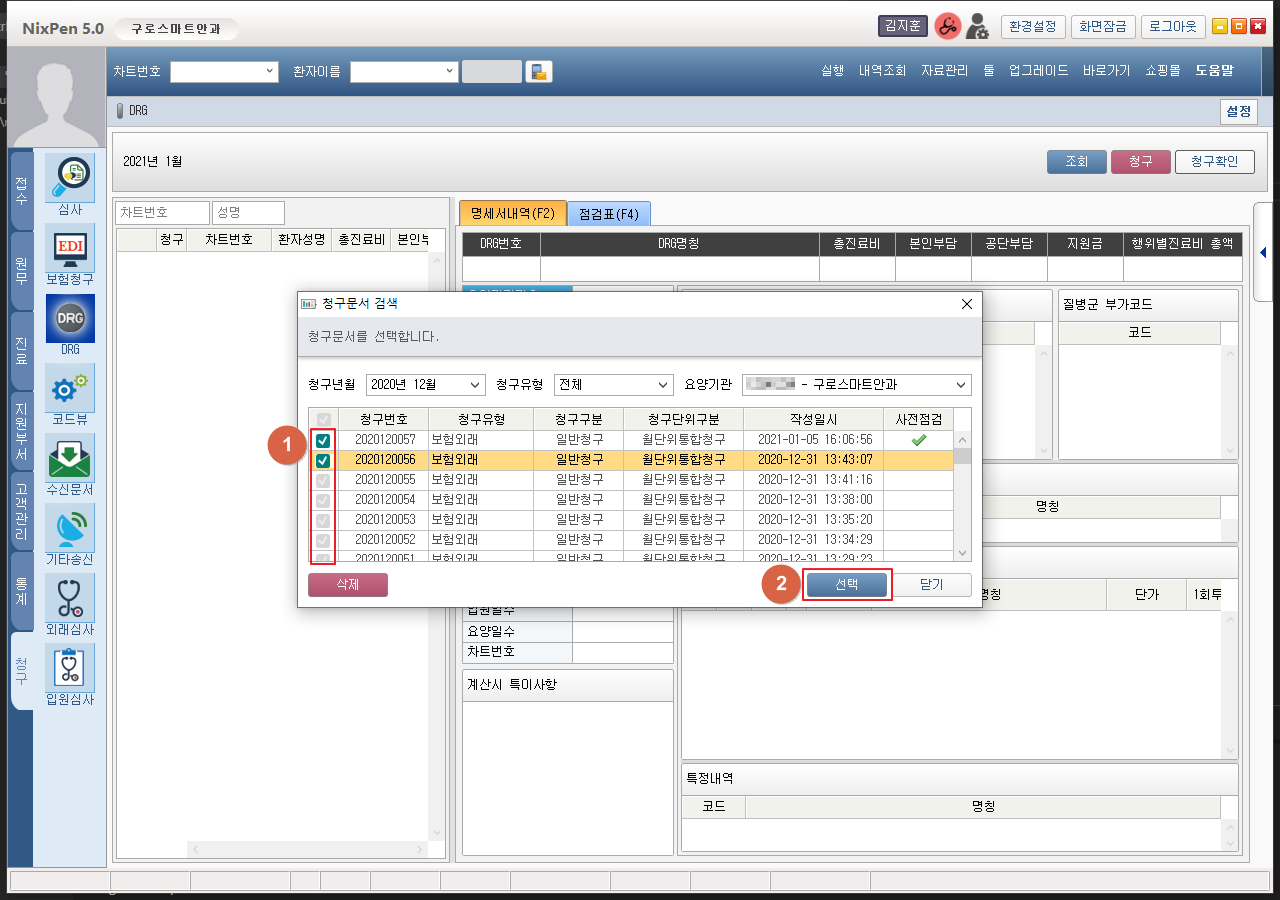The width and height of the screenshot is (1280, 900).
Task: Open 수신문서 envelope icon
Action: tap(70, 459)
